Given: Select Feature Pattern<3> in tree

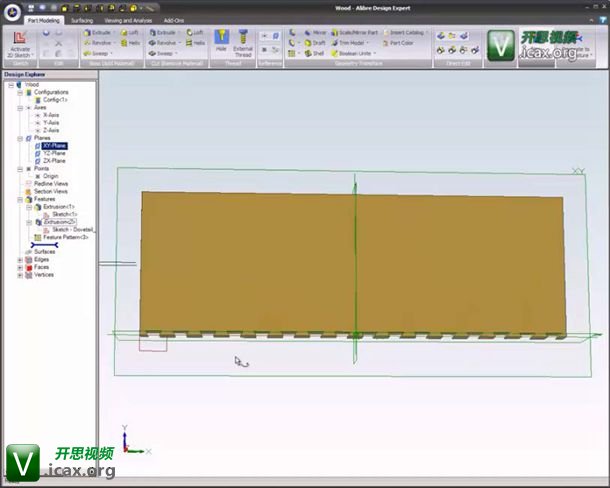Looking at the screenshot, I should click(65, 237).
